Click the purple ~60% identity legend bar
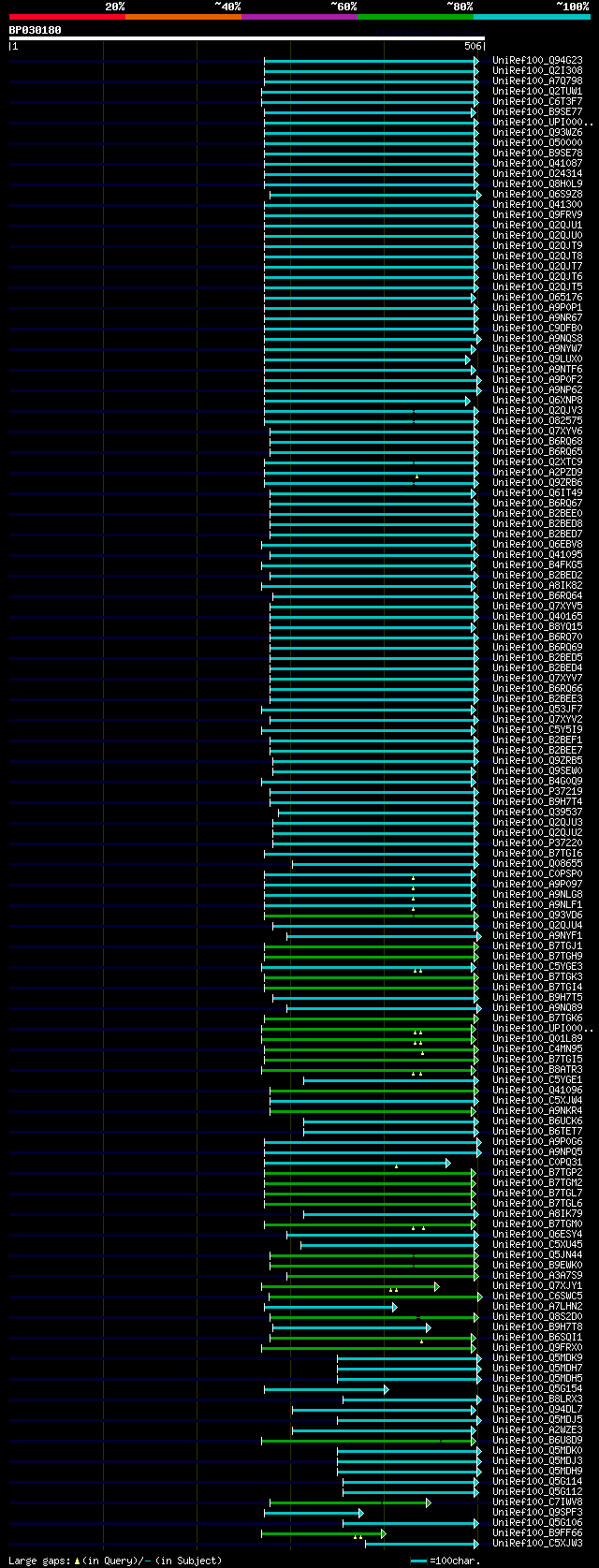The width and height of the screenshot is (599, 1568). coord(299,17)
